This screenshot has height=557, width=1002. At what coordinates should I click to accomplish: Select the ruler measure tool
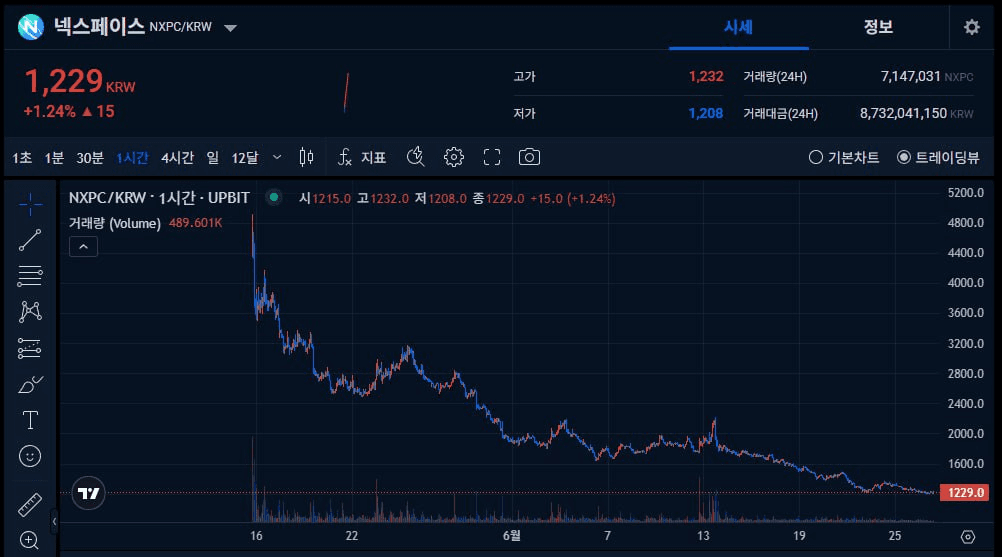point(30,505)
